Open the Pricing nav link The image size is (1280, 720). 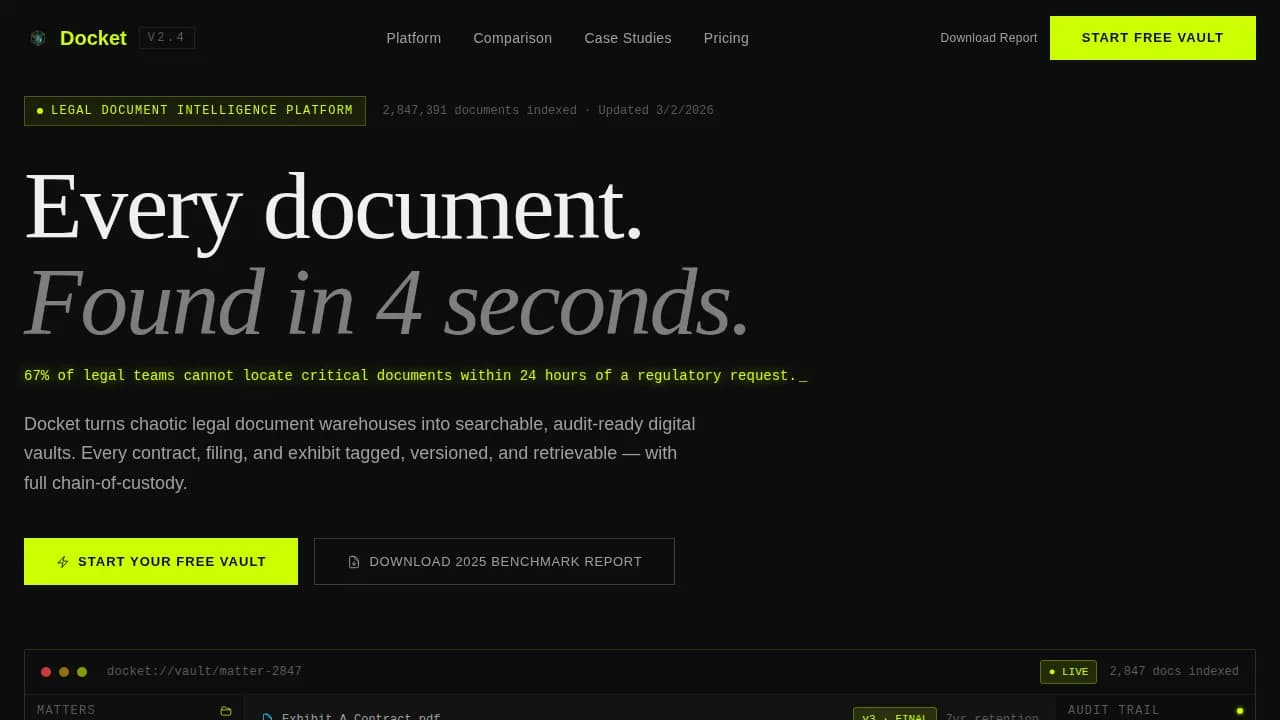(x=726, y=38)
